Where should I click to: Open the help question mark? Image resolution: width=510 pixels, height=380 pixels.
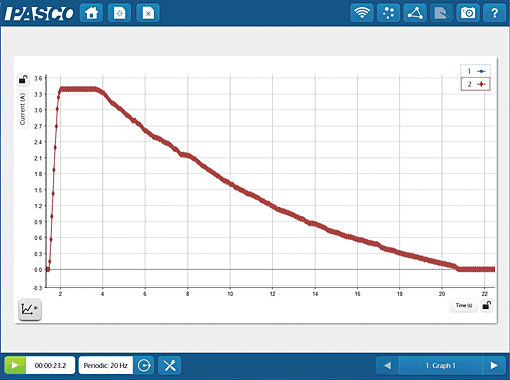click(x=494, y=13)
